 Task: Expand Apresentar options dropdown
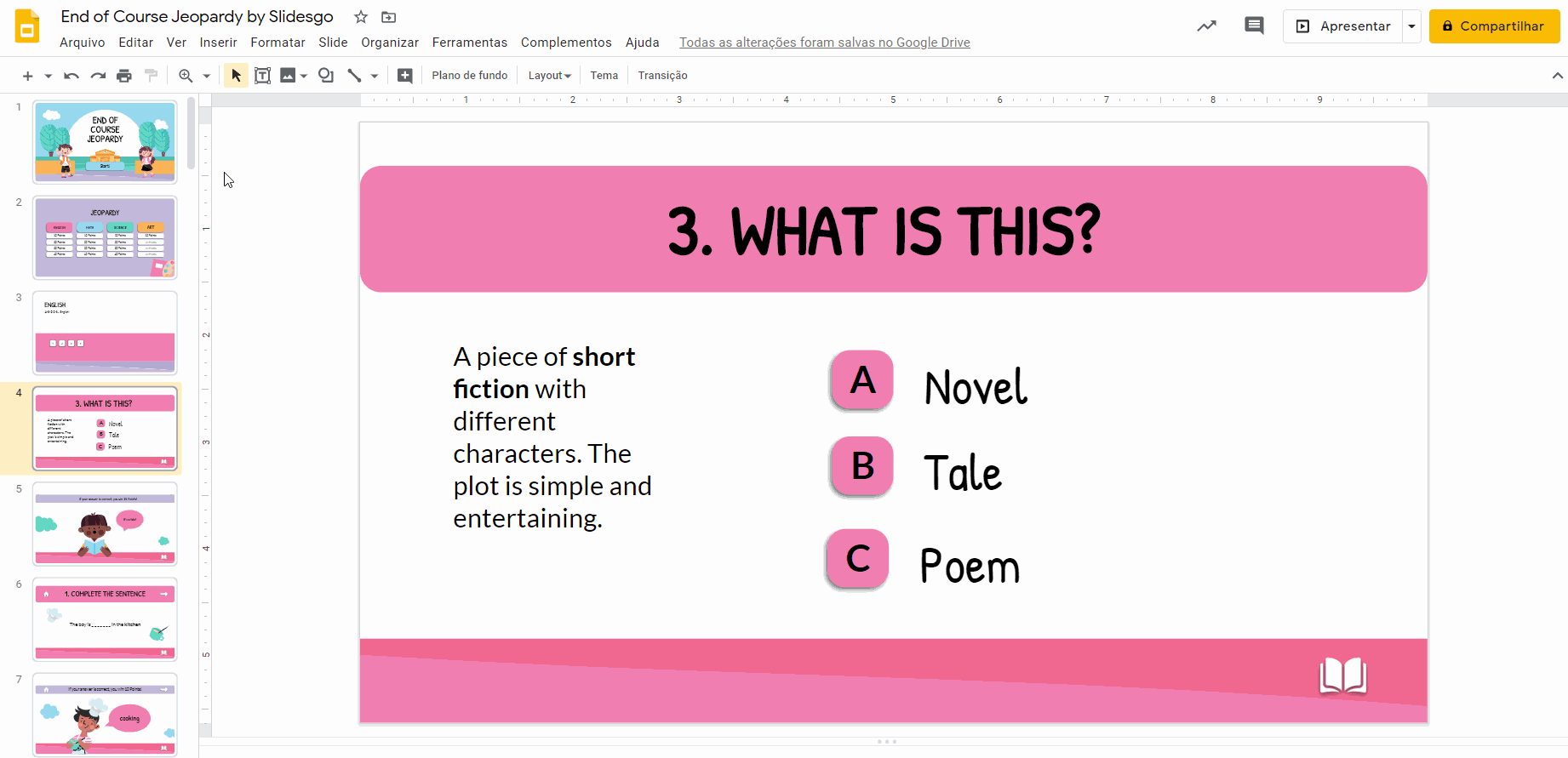click(1411, 26)
